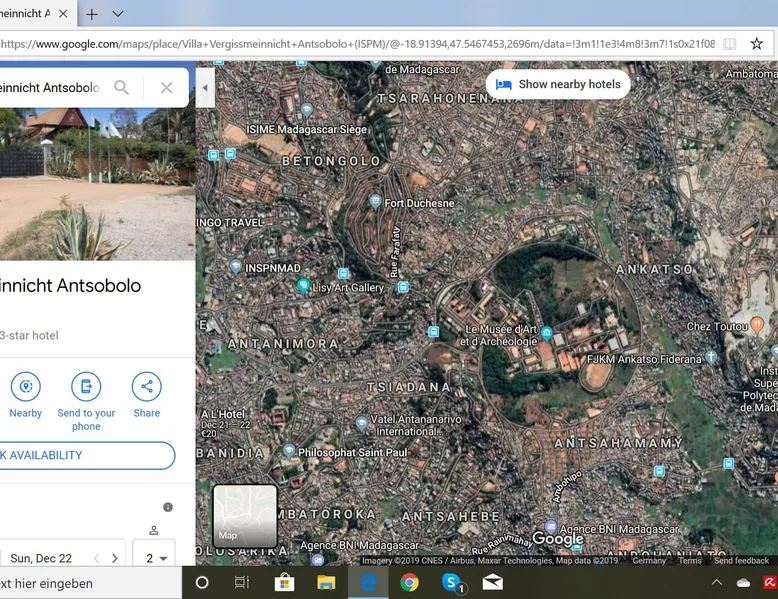Image resolution: width=778 pixels, height=599 pixels.
Task: Open a new browser tab
Action: point(92,14)
